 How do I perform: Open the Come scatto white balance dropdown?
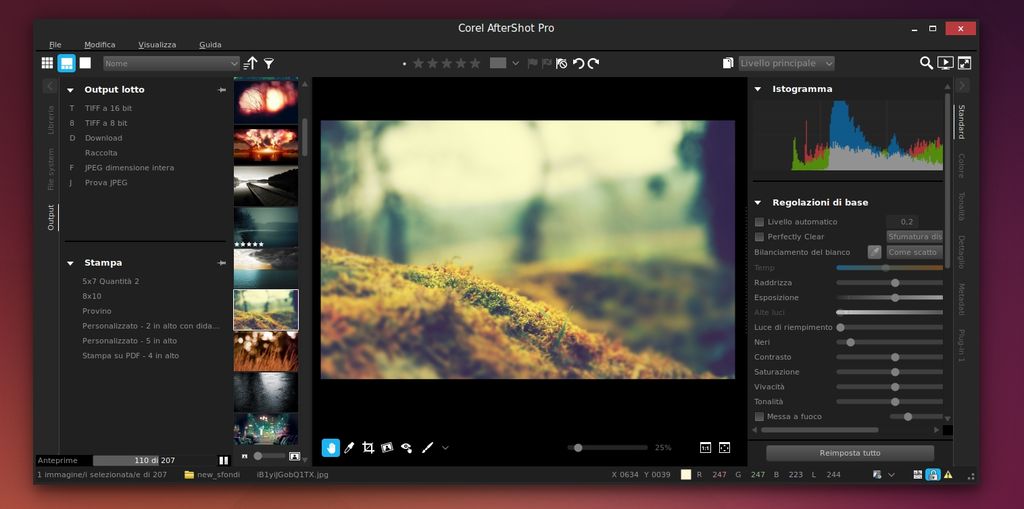coord(914,252)
